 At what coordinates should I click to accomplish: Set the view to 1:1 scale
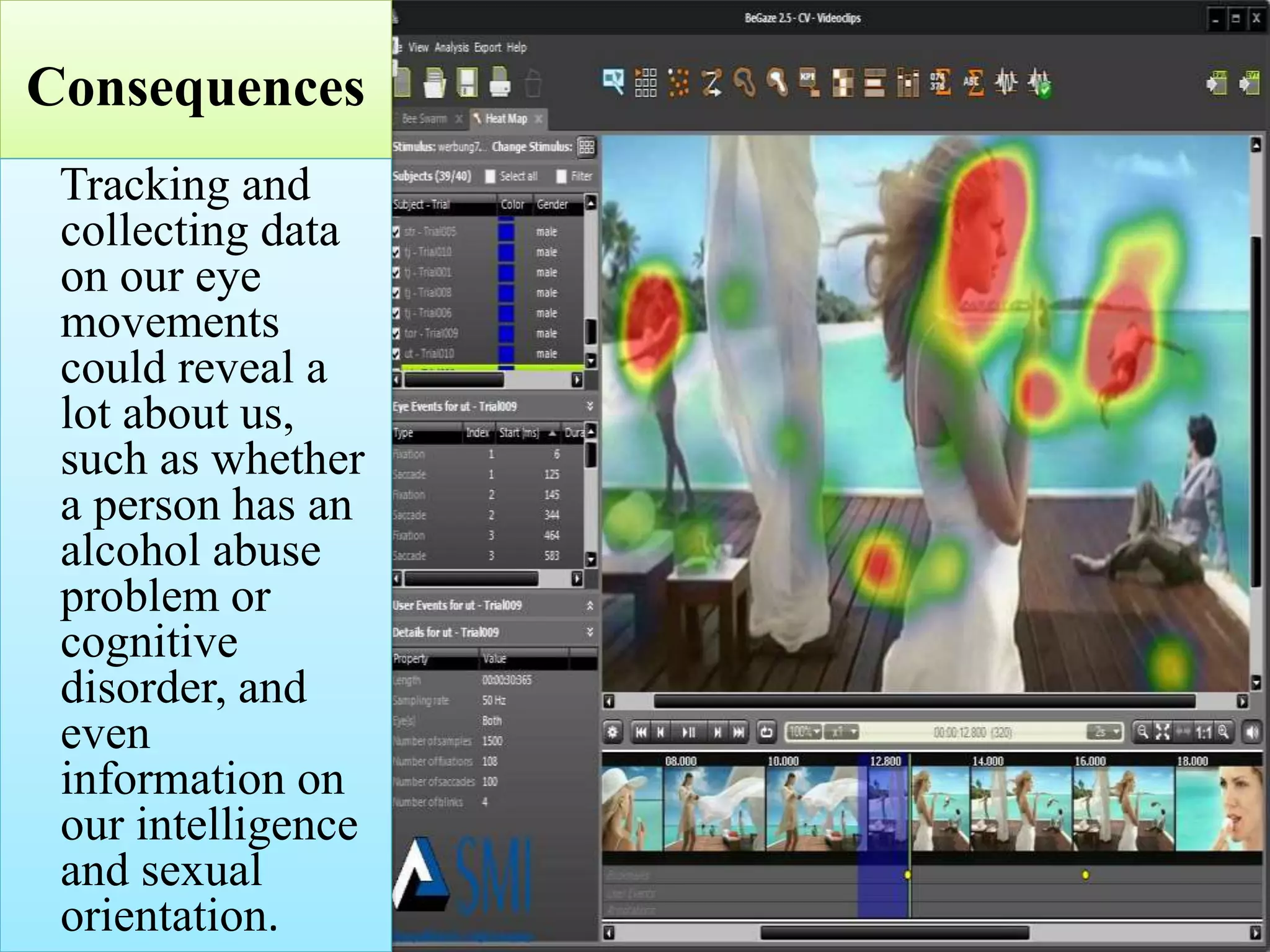coord(1204,733)
